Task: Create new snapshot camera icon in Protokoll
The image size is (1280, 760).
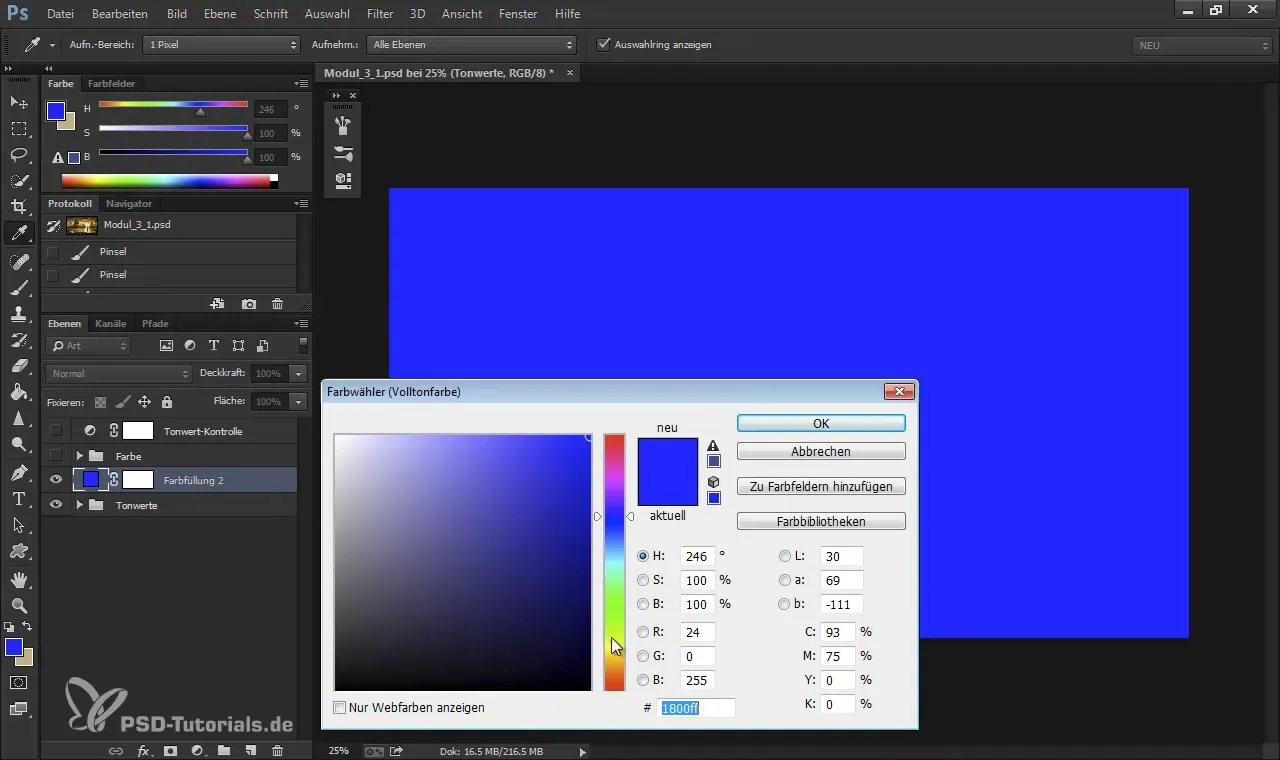Action: [x=249, y=303]
